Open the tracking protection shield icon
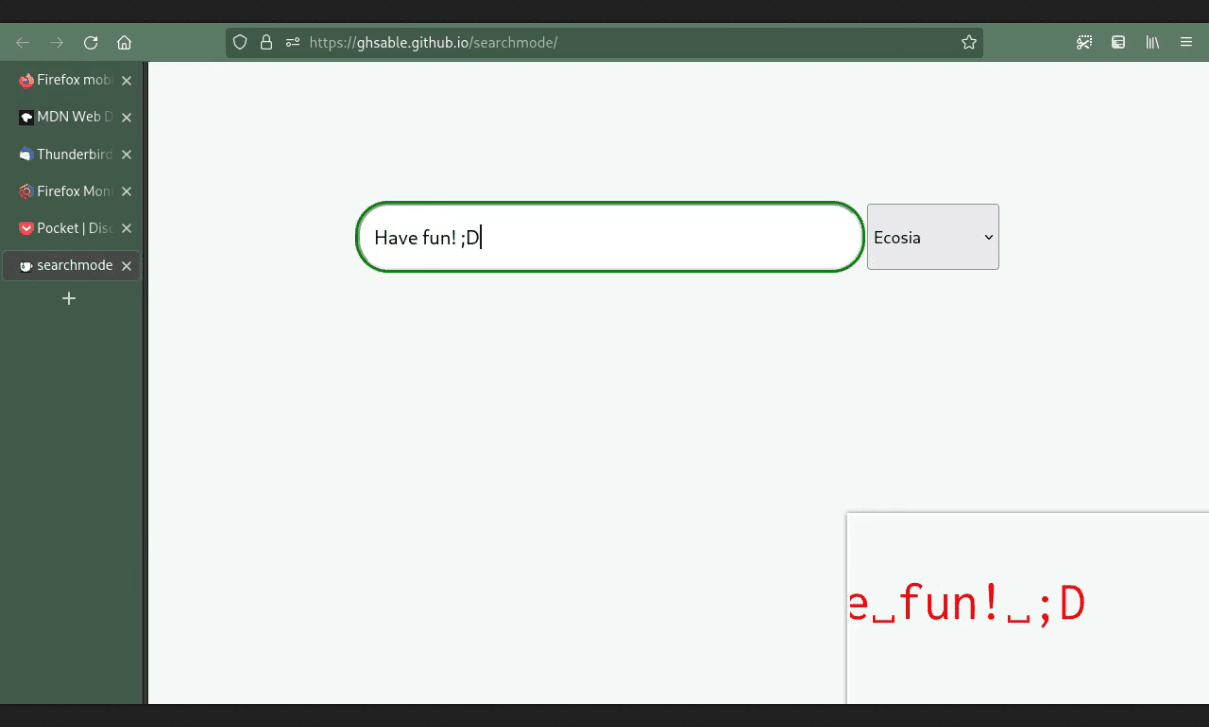 coord(240,42)
